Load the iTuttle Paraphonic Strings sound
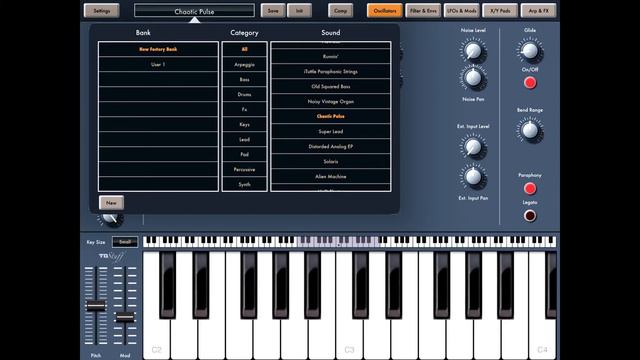The height and width of the screenshot is (360, 640). coord(331,71)
